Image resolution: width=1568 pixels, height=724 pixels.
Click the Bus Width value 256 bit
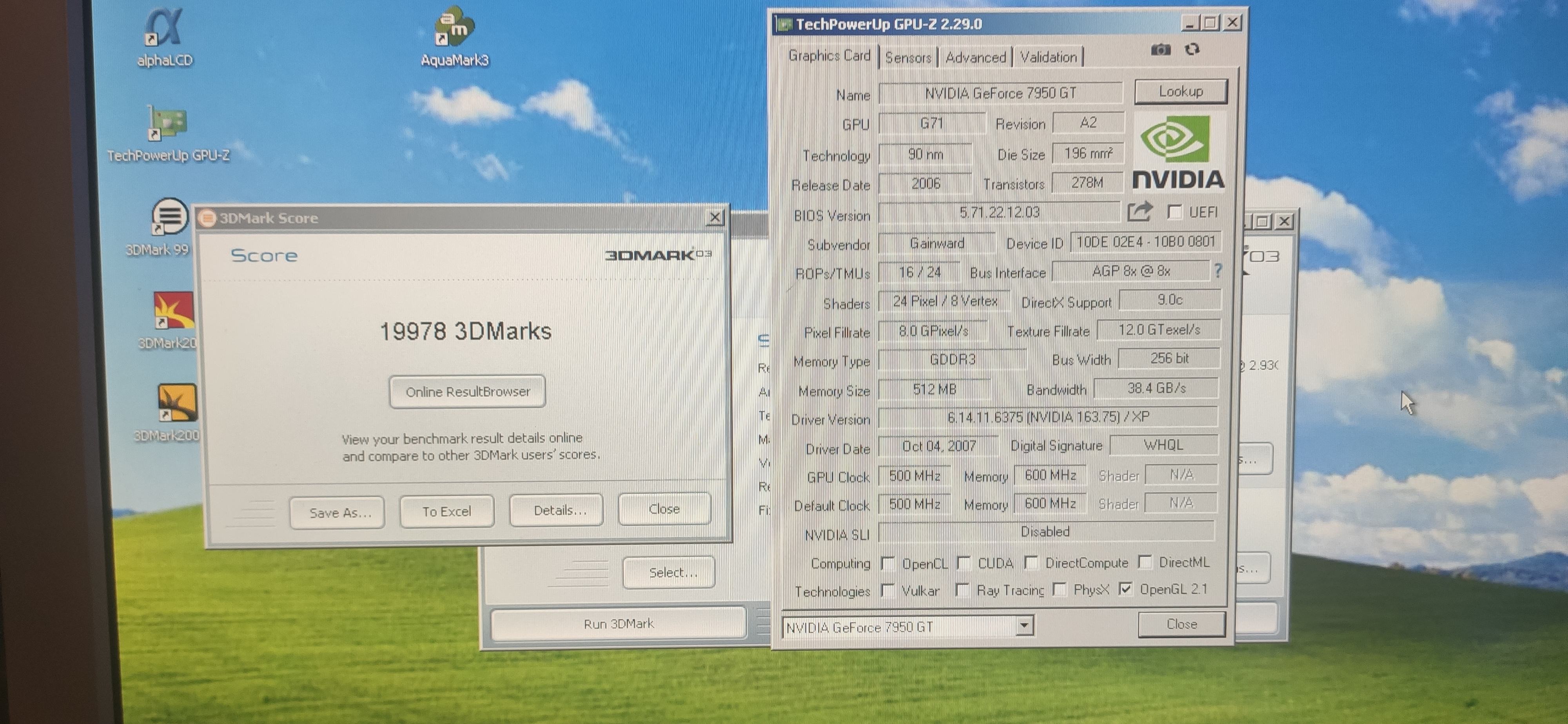pyautogui.click(x=1169, y=358)
